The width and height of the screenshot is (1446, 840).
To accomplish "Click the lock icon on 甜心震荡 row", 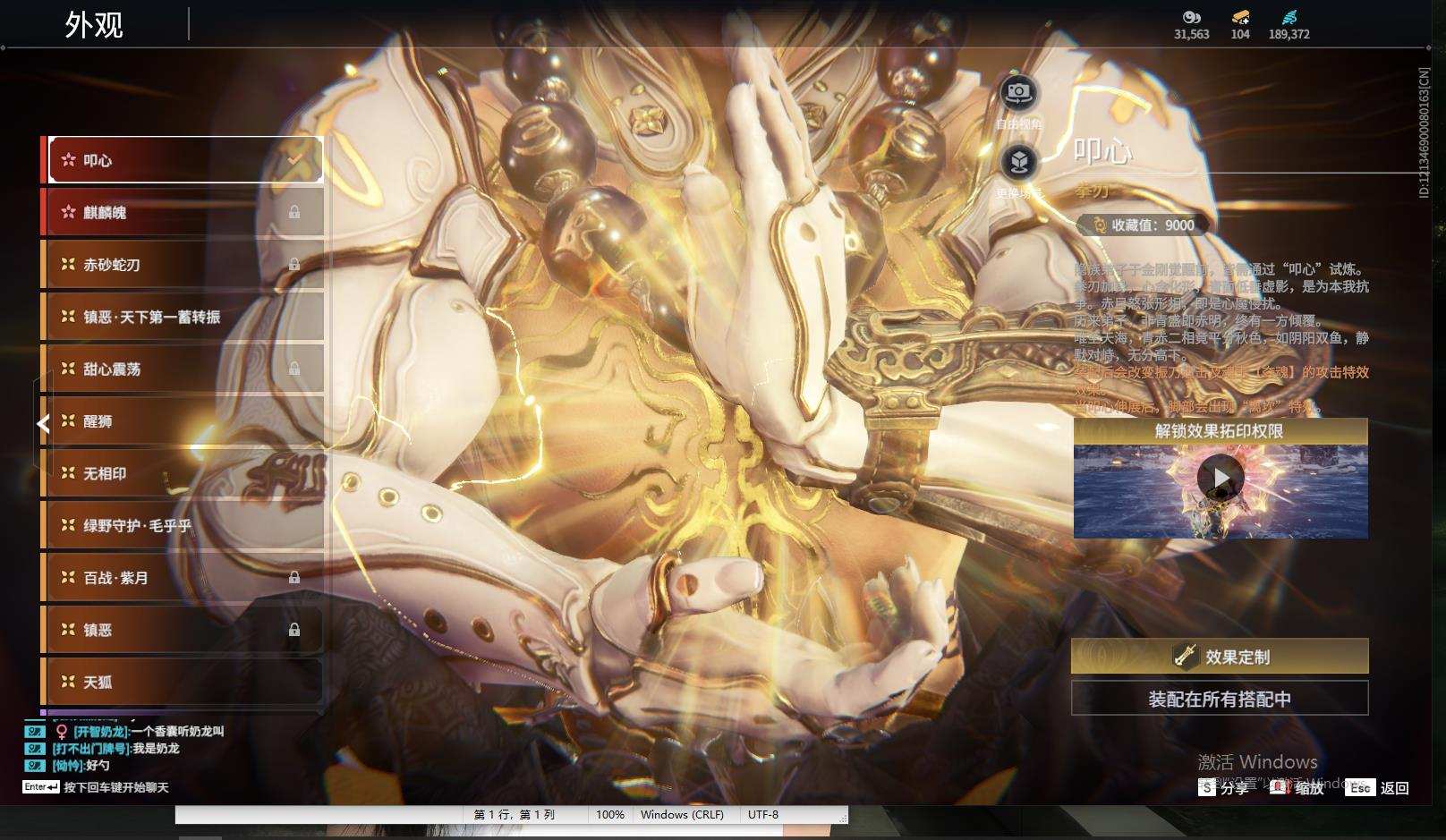I will tap(294, 369).
